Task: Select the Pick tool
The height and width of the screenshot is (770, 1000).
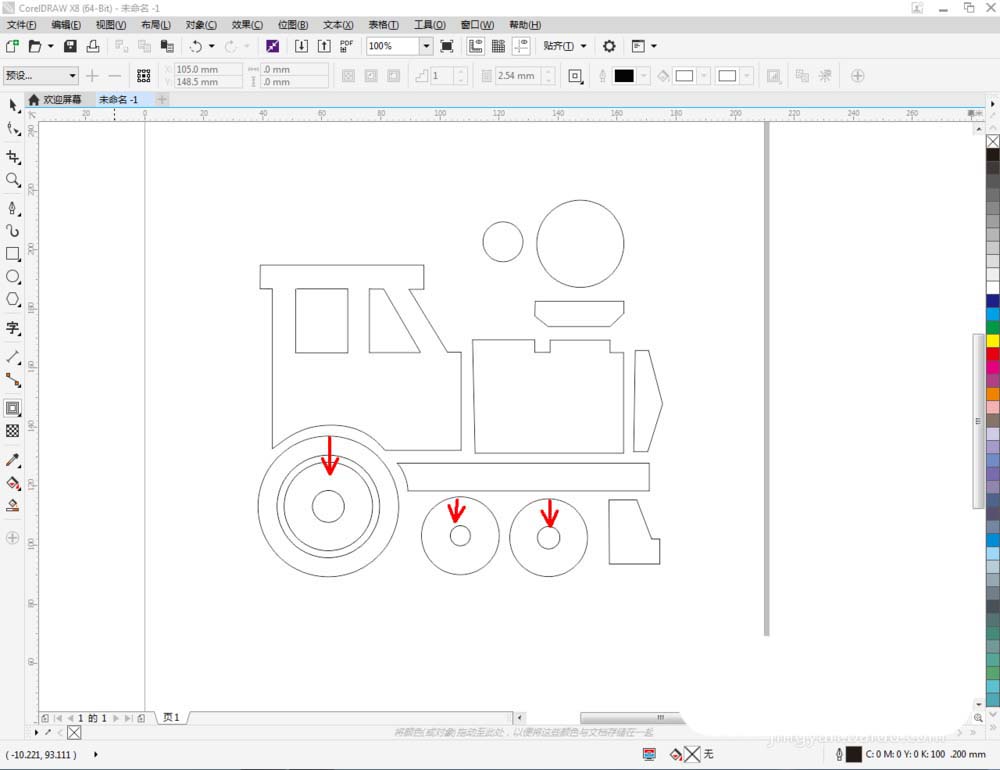Action: pyautogui.click(x=13, y=105)
